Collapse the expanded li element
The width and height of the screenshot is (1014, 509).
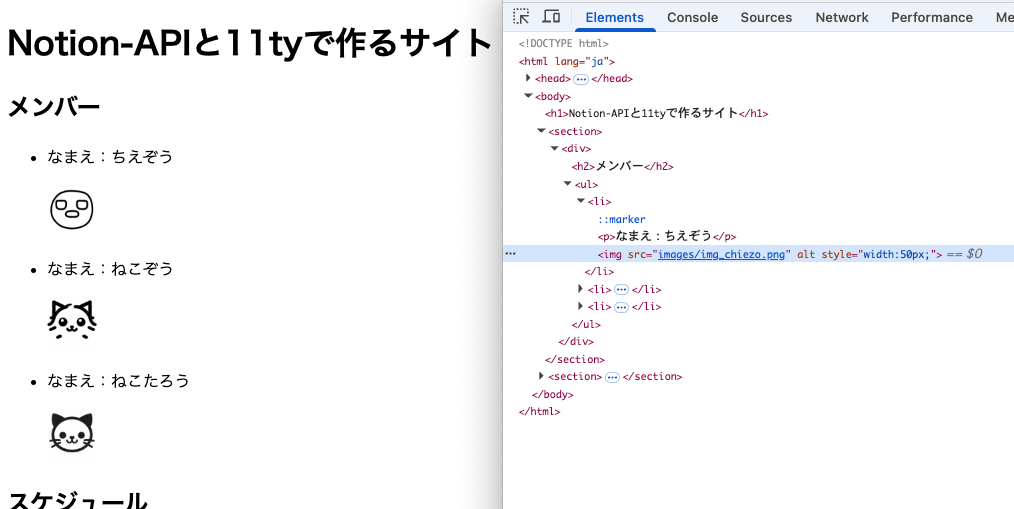point(580,201)
